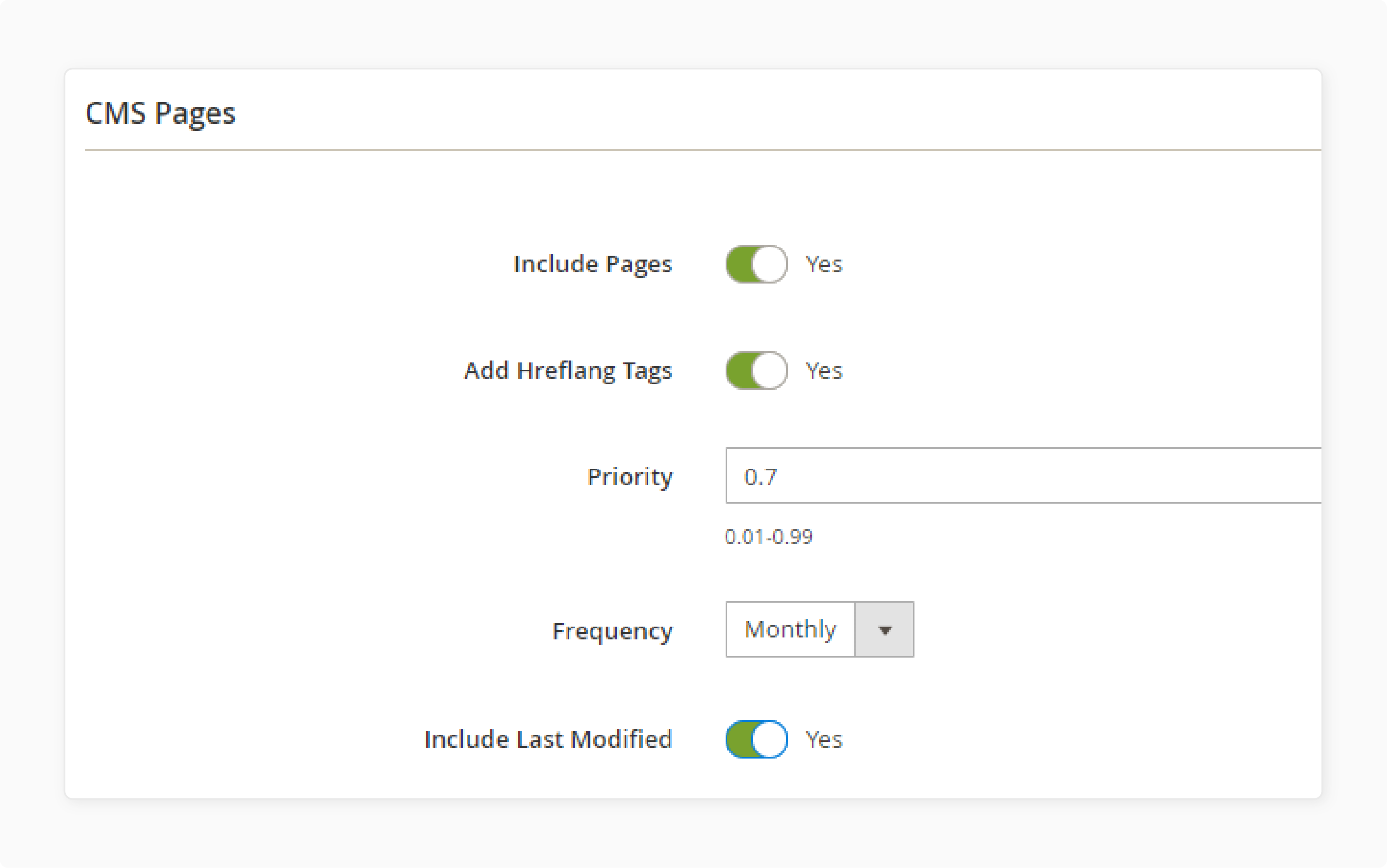Click the Include Last Modified label
The width and height of the screenshot is (1387, 868).
coord(548,740)
